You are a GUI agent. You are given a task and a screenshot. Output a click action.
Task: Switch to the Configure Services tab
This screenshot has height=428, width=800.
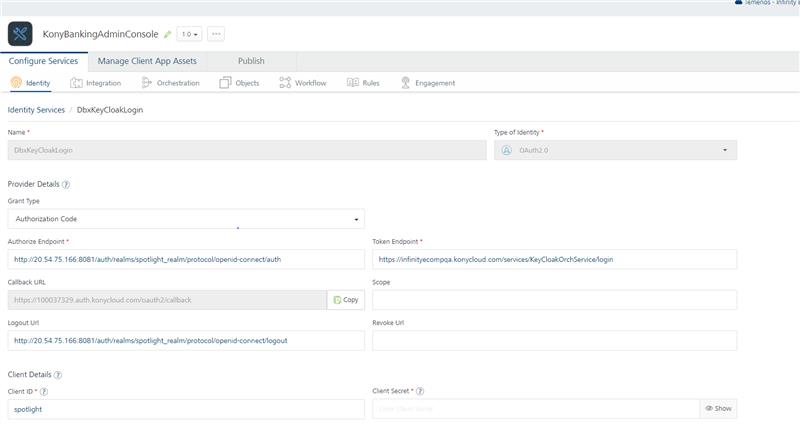point(43,61)
